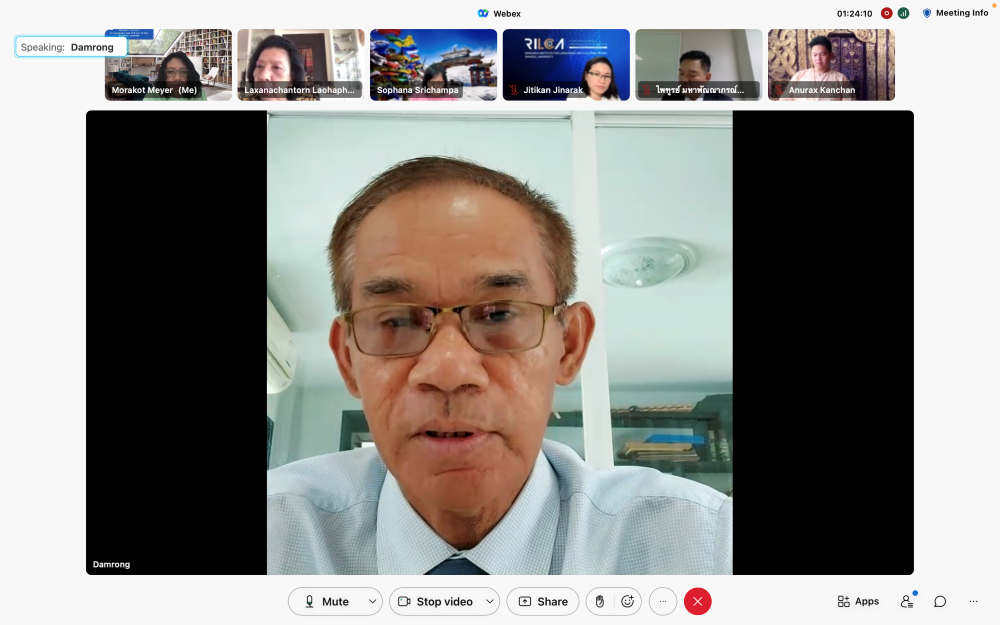
Task: Click the Share content button
Action: coord(542,601)
